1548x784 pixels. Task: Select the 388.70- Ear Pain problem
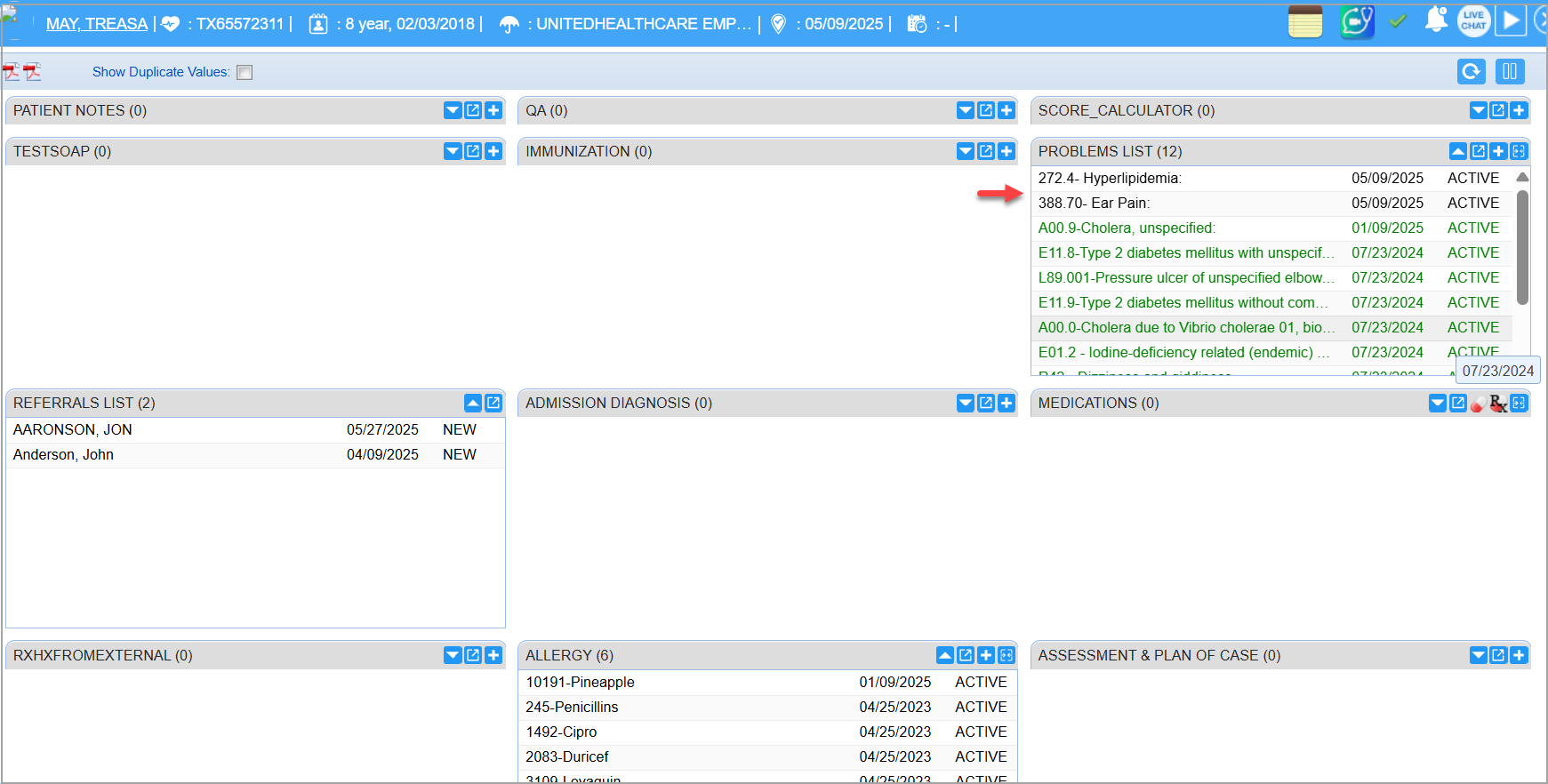tap(1094, 204)
